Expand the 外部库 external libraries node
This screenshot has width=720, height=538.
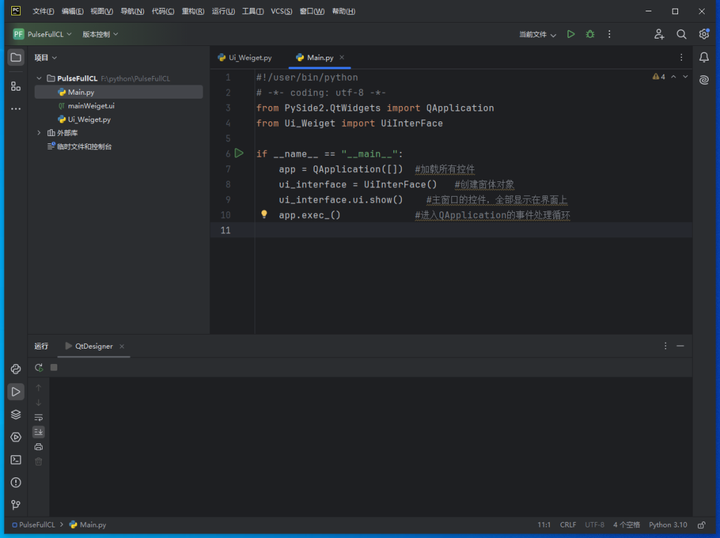[39, 133]
